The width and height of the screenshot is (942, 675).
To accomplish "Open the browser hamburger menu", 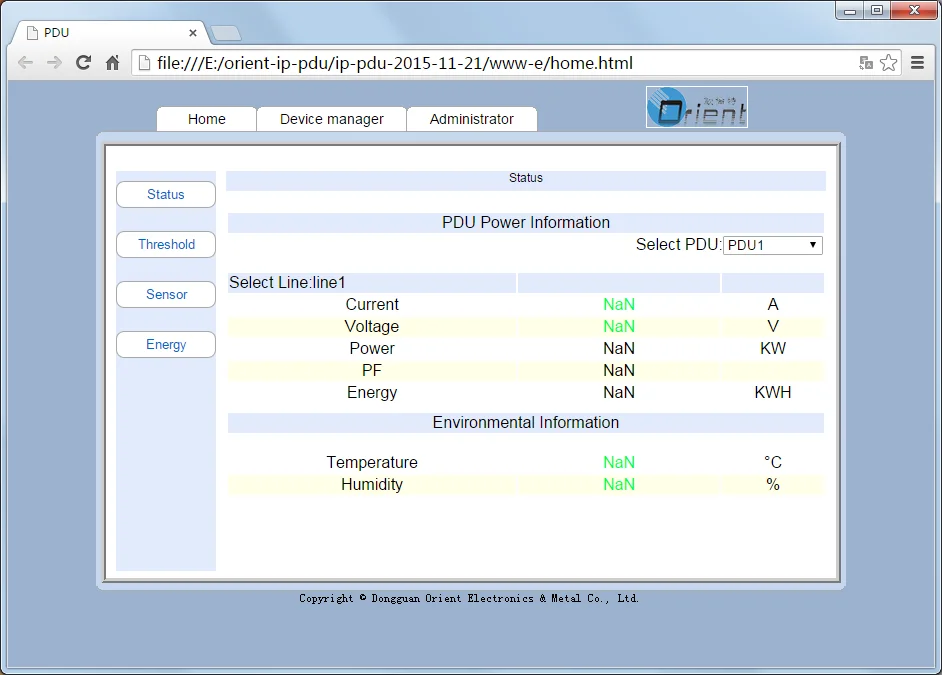I will [917, 62].
